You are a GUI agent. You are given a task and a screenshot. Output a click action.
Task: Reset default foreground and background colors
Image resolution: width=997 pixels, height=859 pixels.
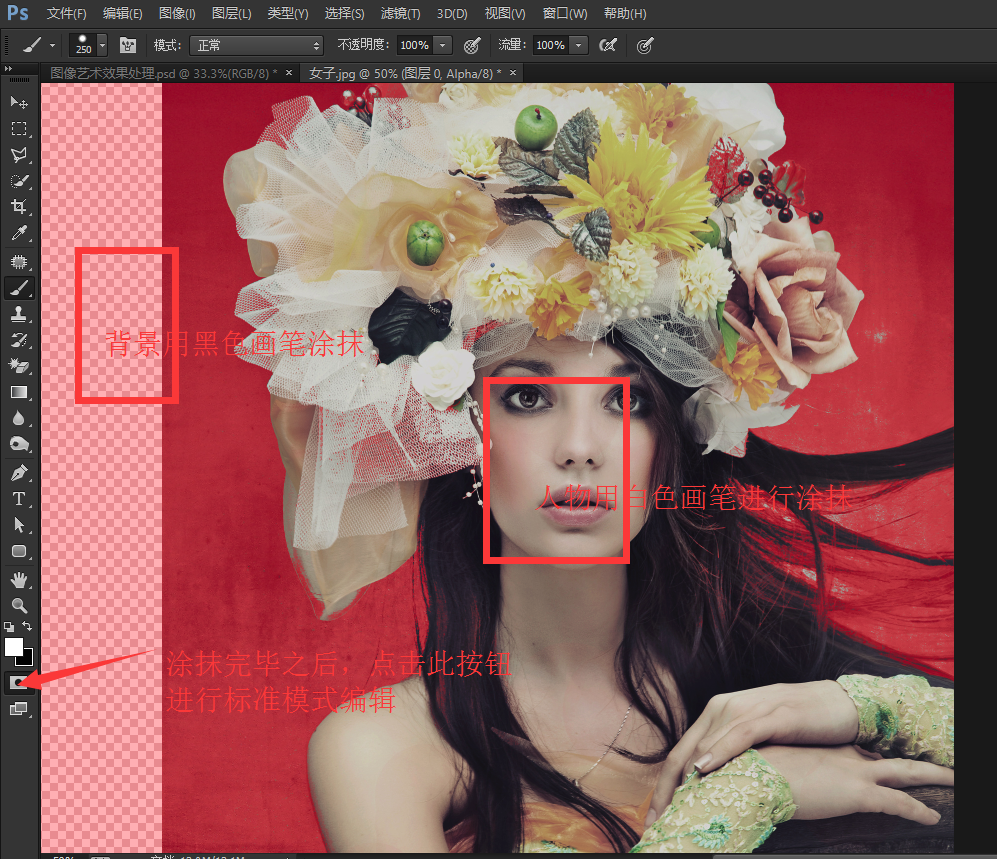tap(9, 627)
